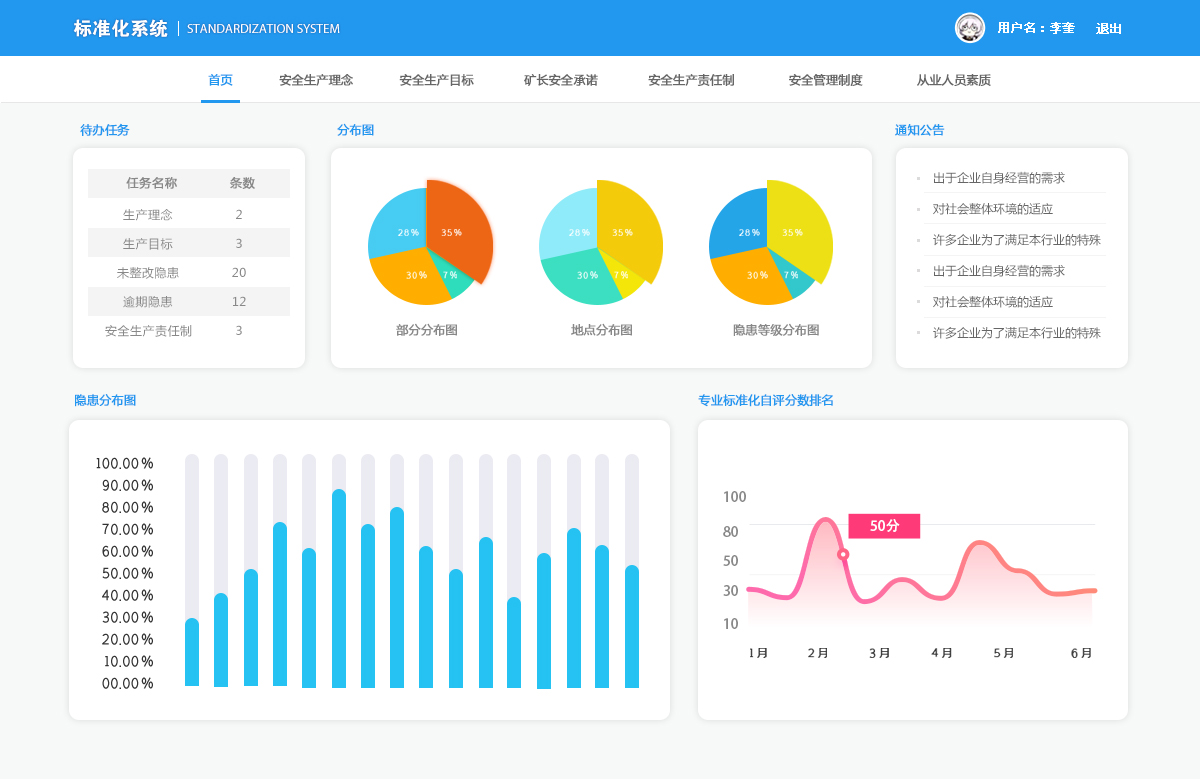Switch to the 从业人员素质 tab
Viewport: 1200px width, 779px height.
pos(953,80)
